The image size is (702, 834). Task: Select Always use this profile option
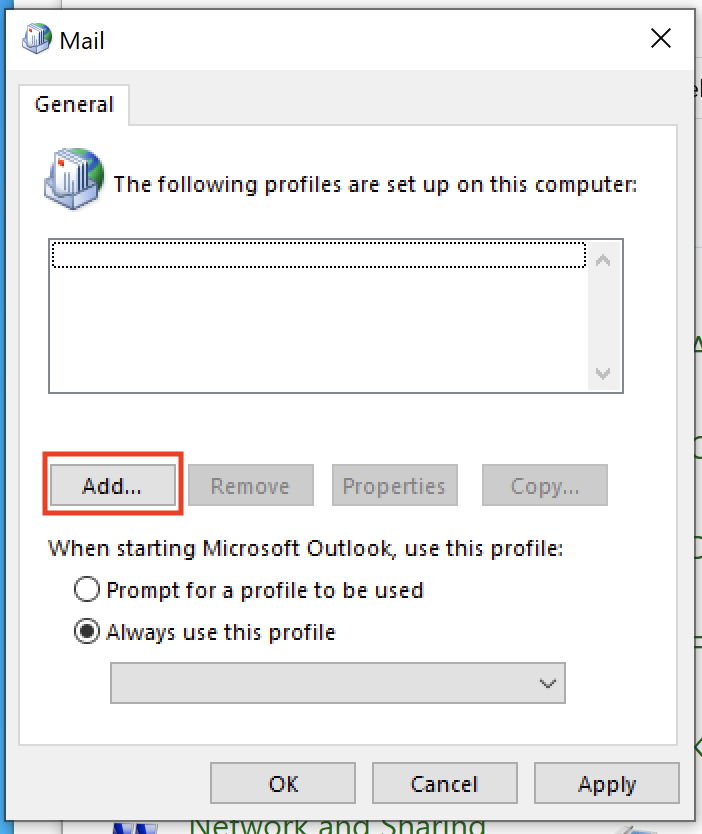pos(87,631)
